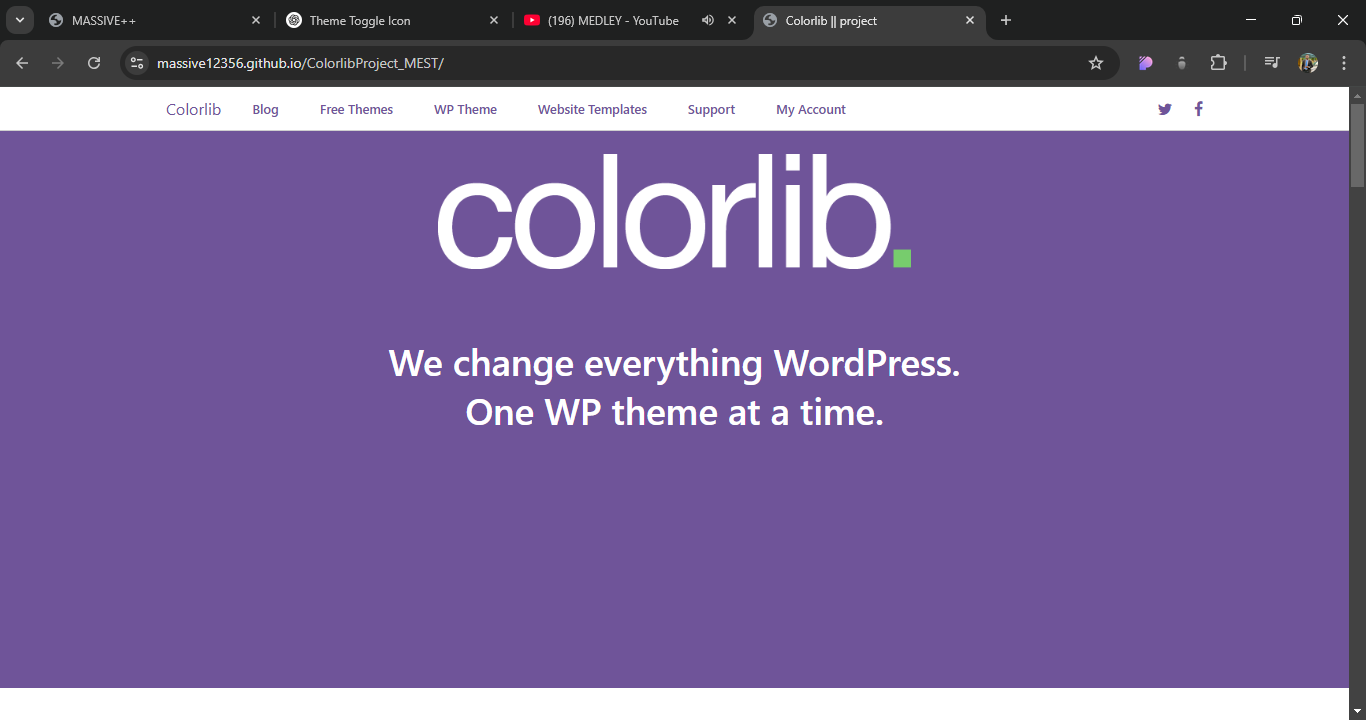
Task: Switch to Theme Toggle Icon tab
Action: 385,20
